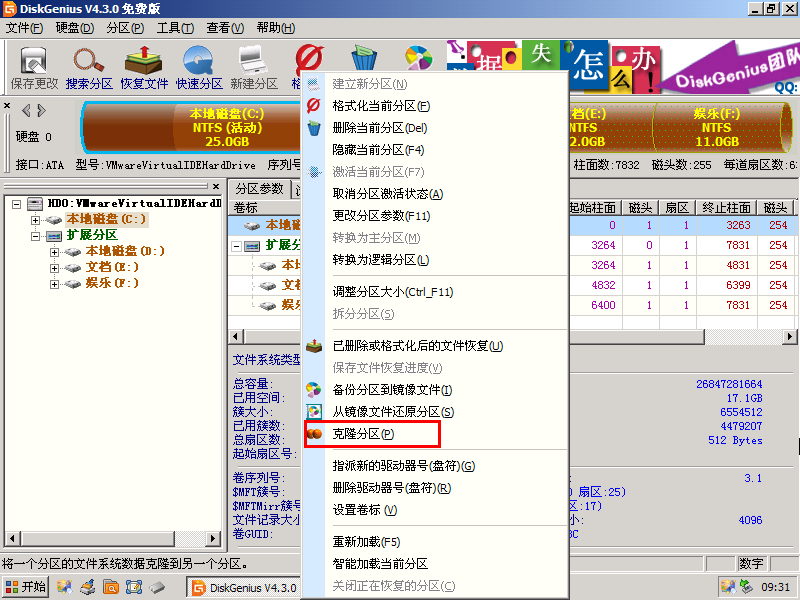This screenshot has width=800, height=600.
Task: Choose 从镜像文件还原分区(S) entry
Action: 436,412
